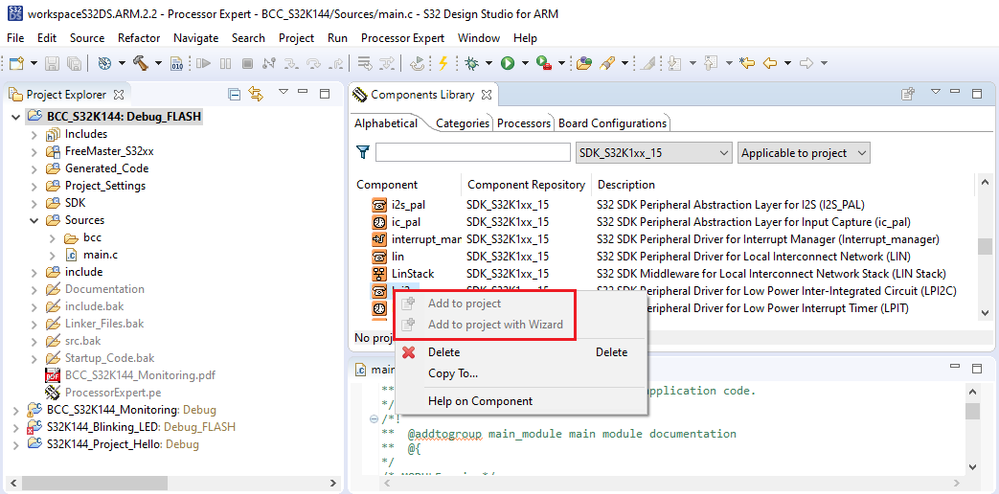Toggle Link with Editor in Project Explorer
This screenshot has width=999, height=494.
pyautogui.click(x=255, y=94)
